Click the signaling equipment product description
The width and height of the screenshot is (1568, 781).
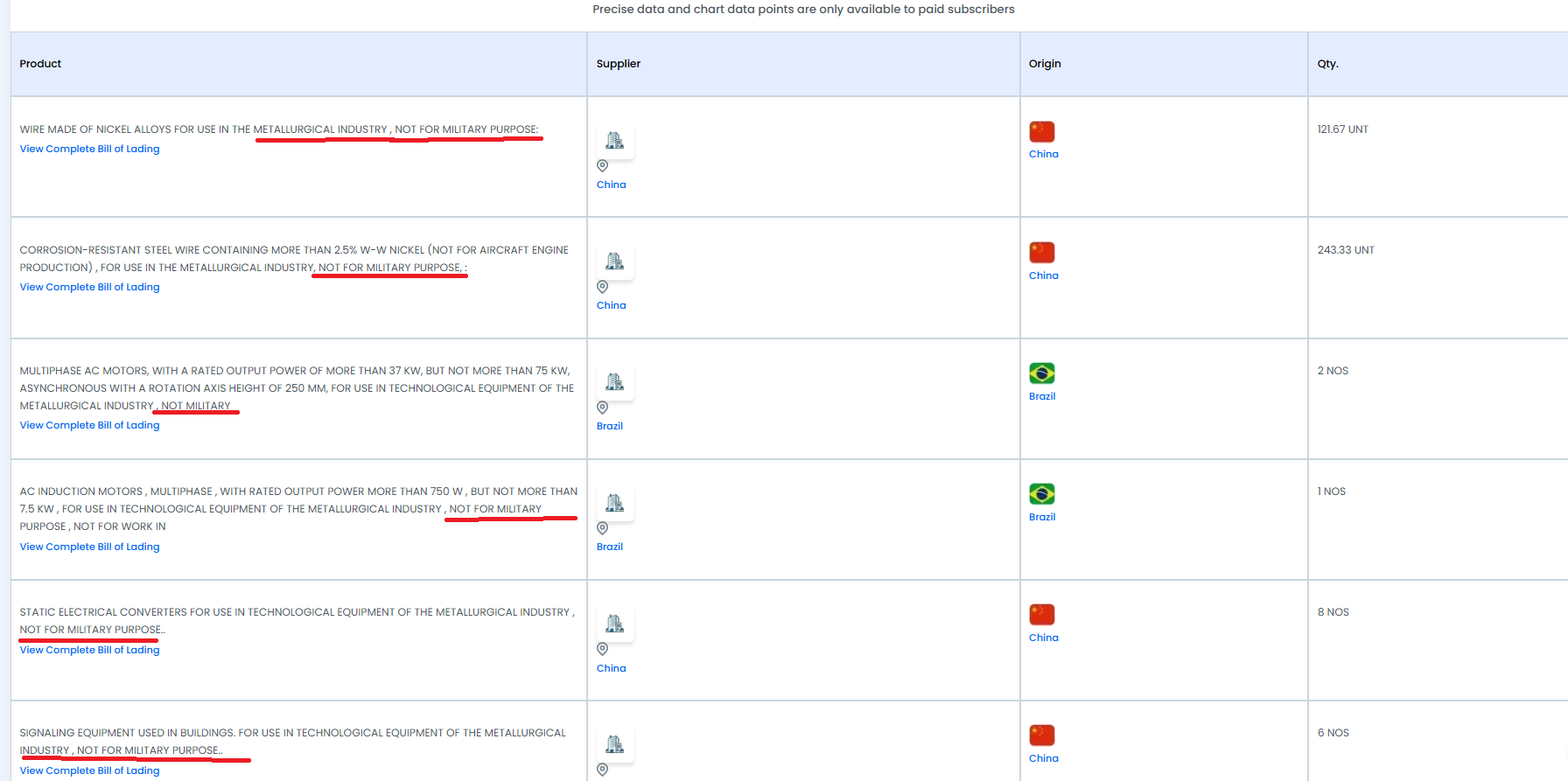[x=293, y=742]
